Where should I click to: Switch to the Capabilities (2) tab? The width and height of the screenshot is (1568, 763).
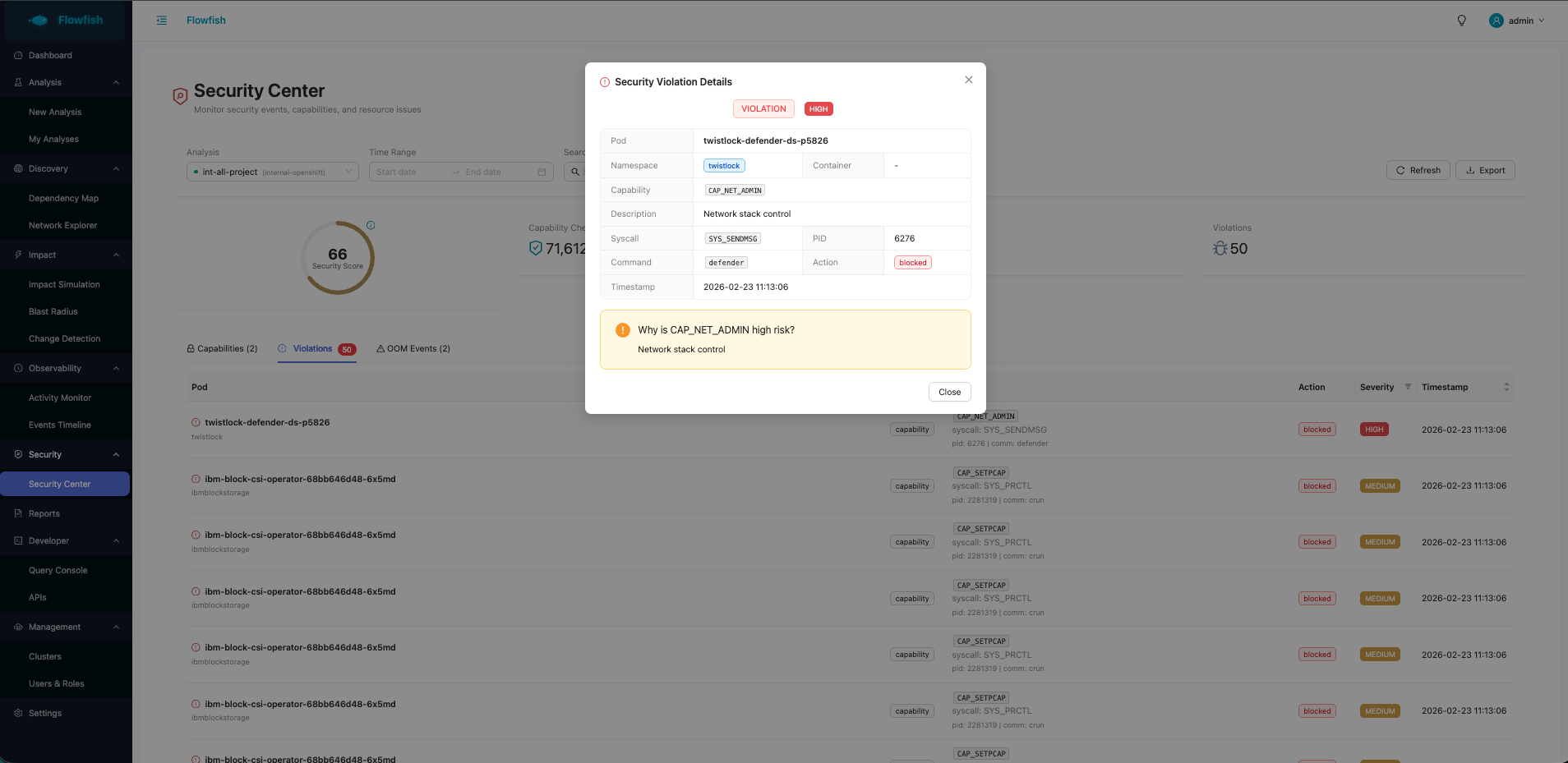(222, 348)
